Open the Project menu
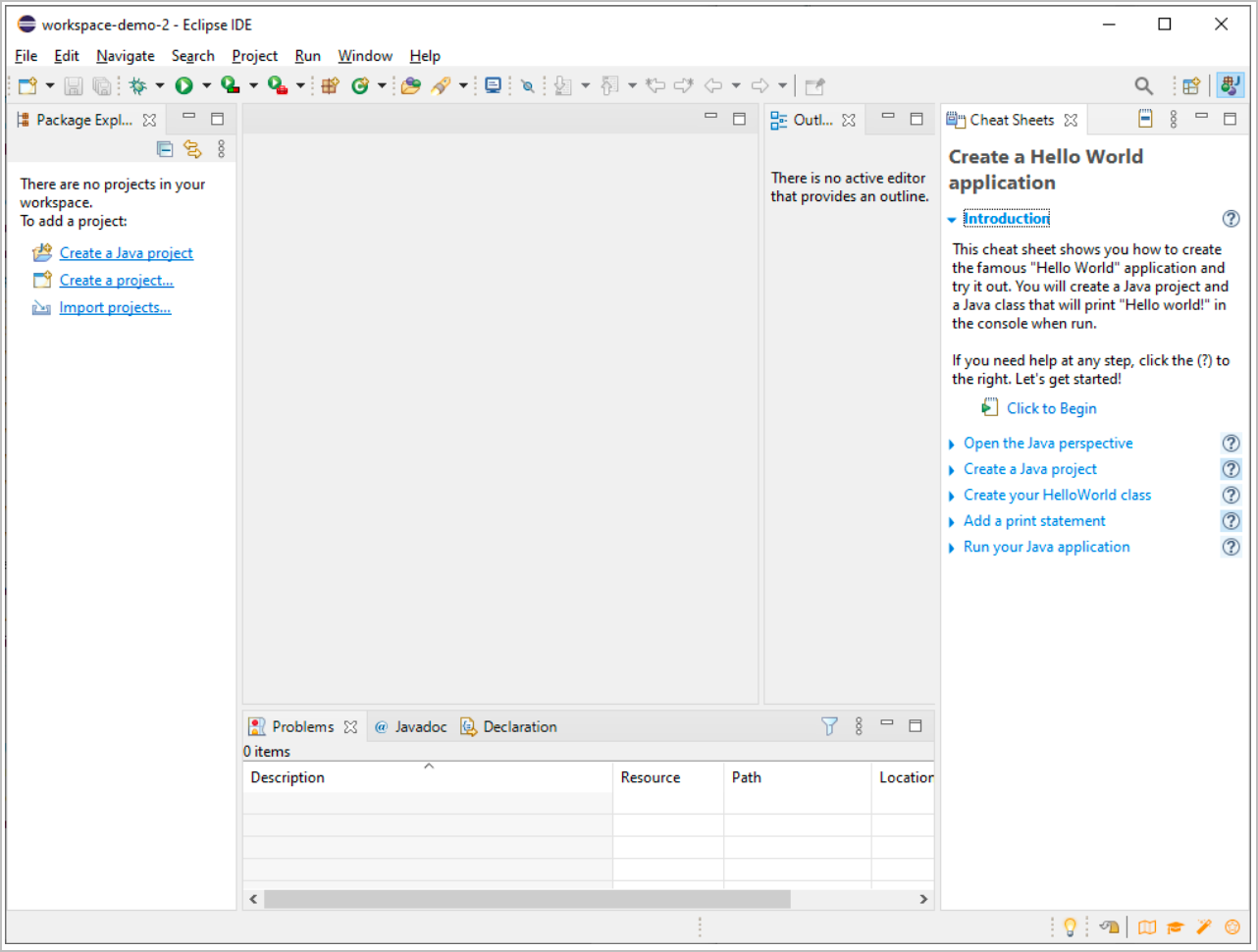The image size is (1258, 952). tap(254, 56)
